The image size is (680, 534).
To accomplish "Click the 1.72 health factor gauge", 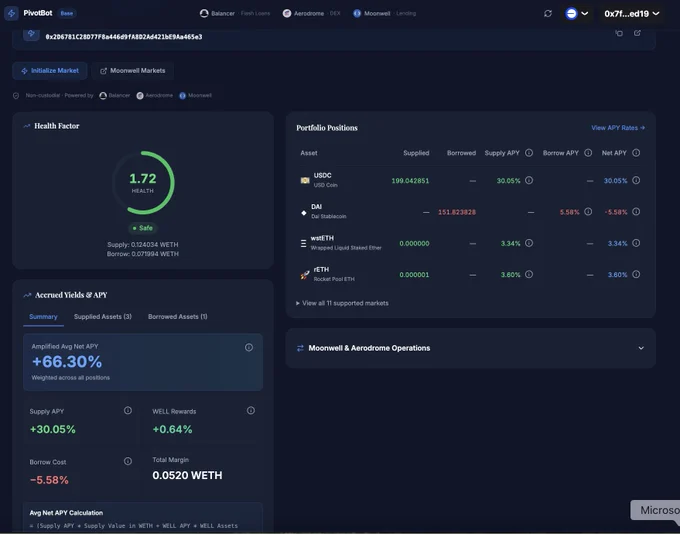I will pos(143,183).
